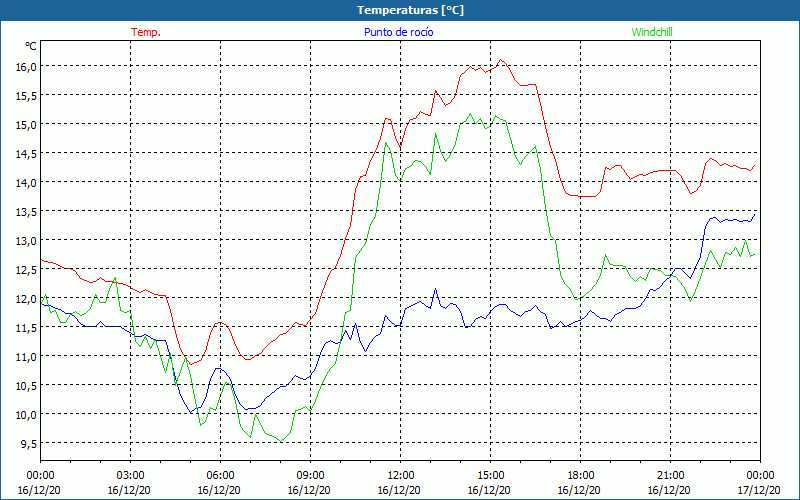The height and width of the screenshot is (500, 800).
Task: Click the 11,5 y-axis value
Action: tap(26, 328)
